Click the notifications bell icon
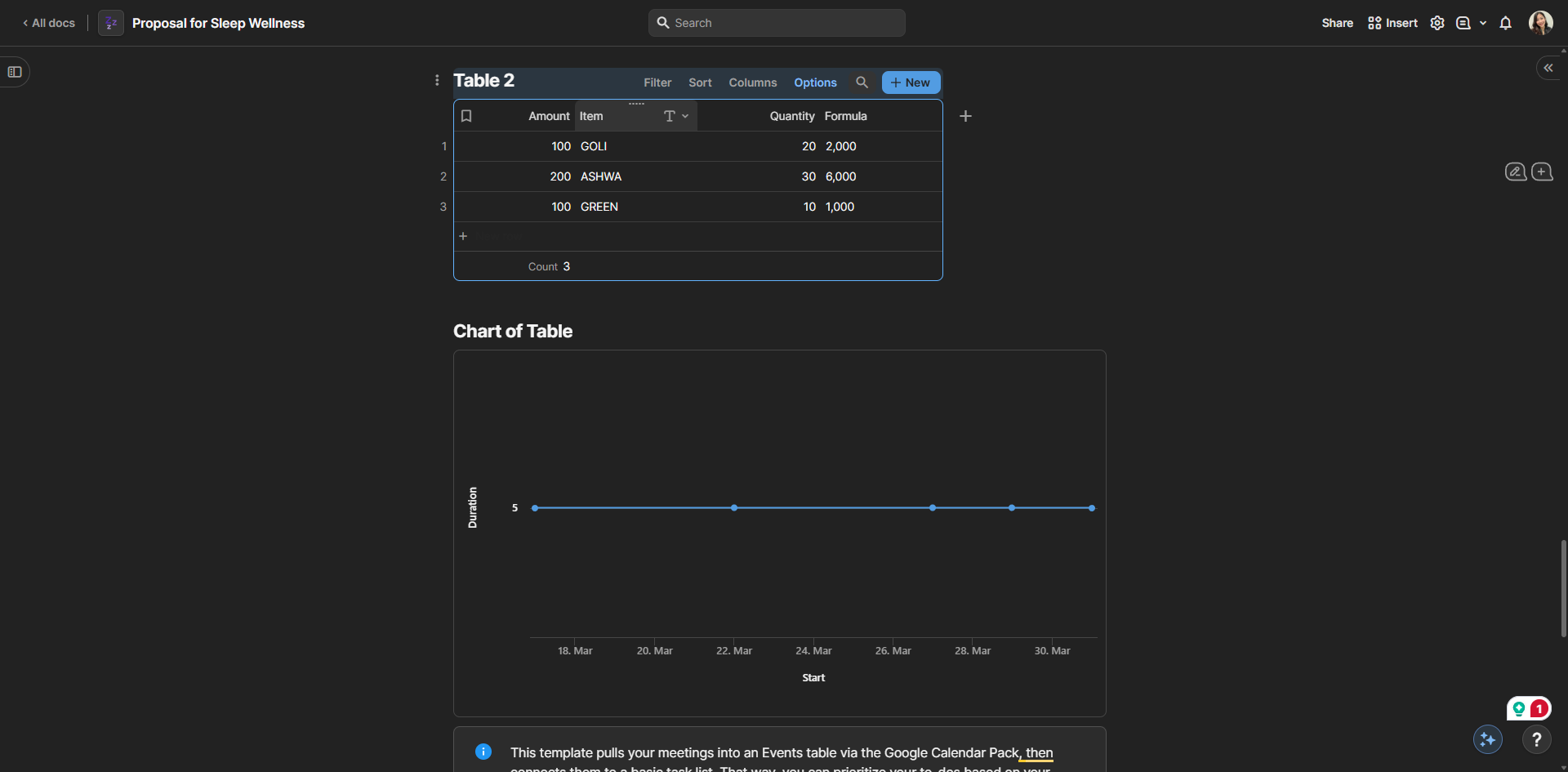The height and width of the screenshot is (772, 1568). coord(1505,23)
